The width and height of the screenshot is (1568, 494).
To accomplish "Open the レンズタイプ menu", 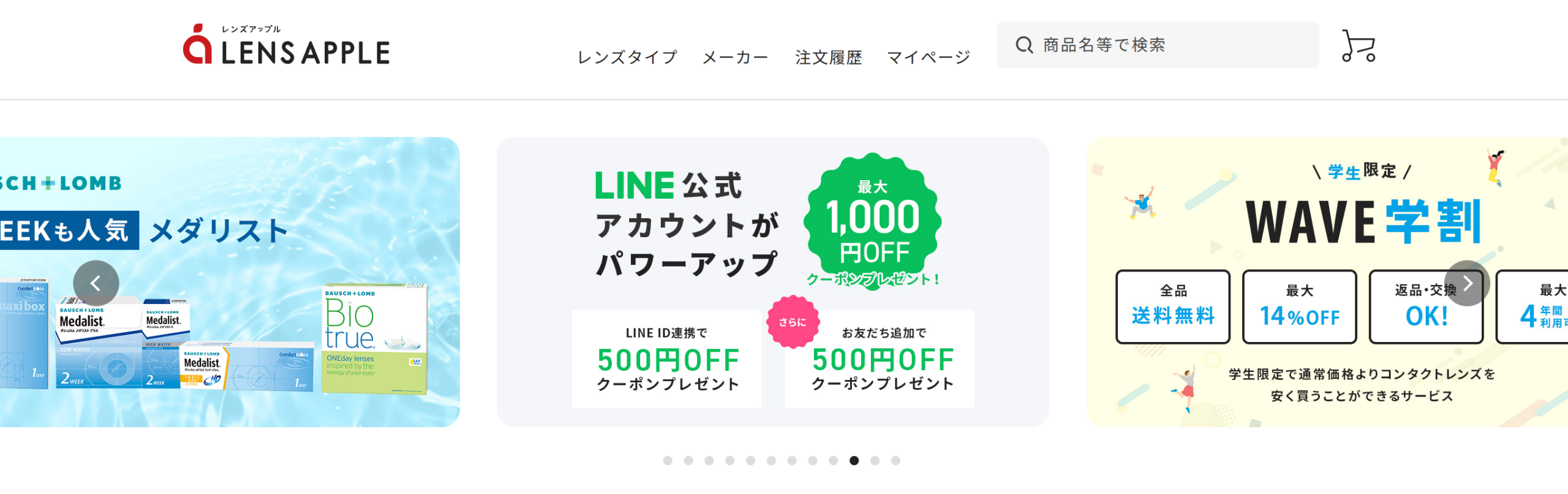I will click(x=627, y=58).
